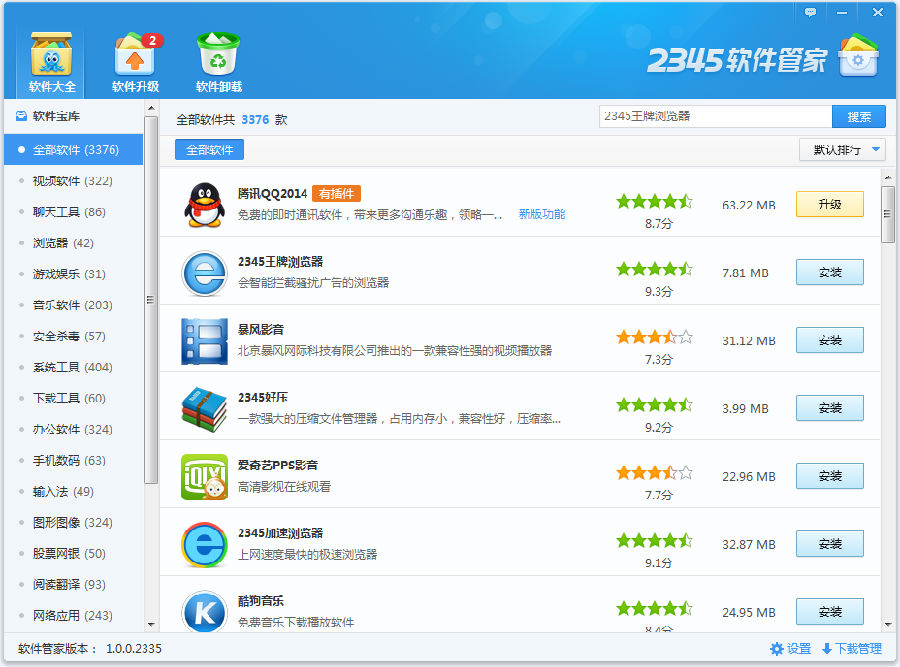The height and width of the screenshot is (667, 900).
Task: Select 视频软件 (322) category
Action: [x=73, y=181]
